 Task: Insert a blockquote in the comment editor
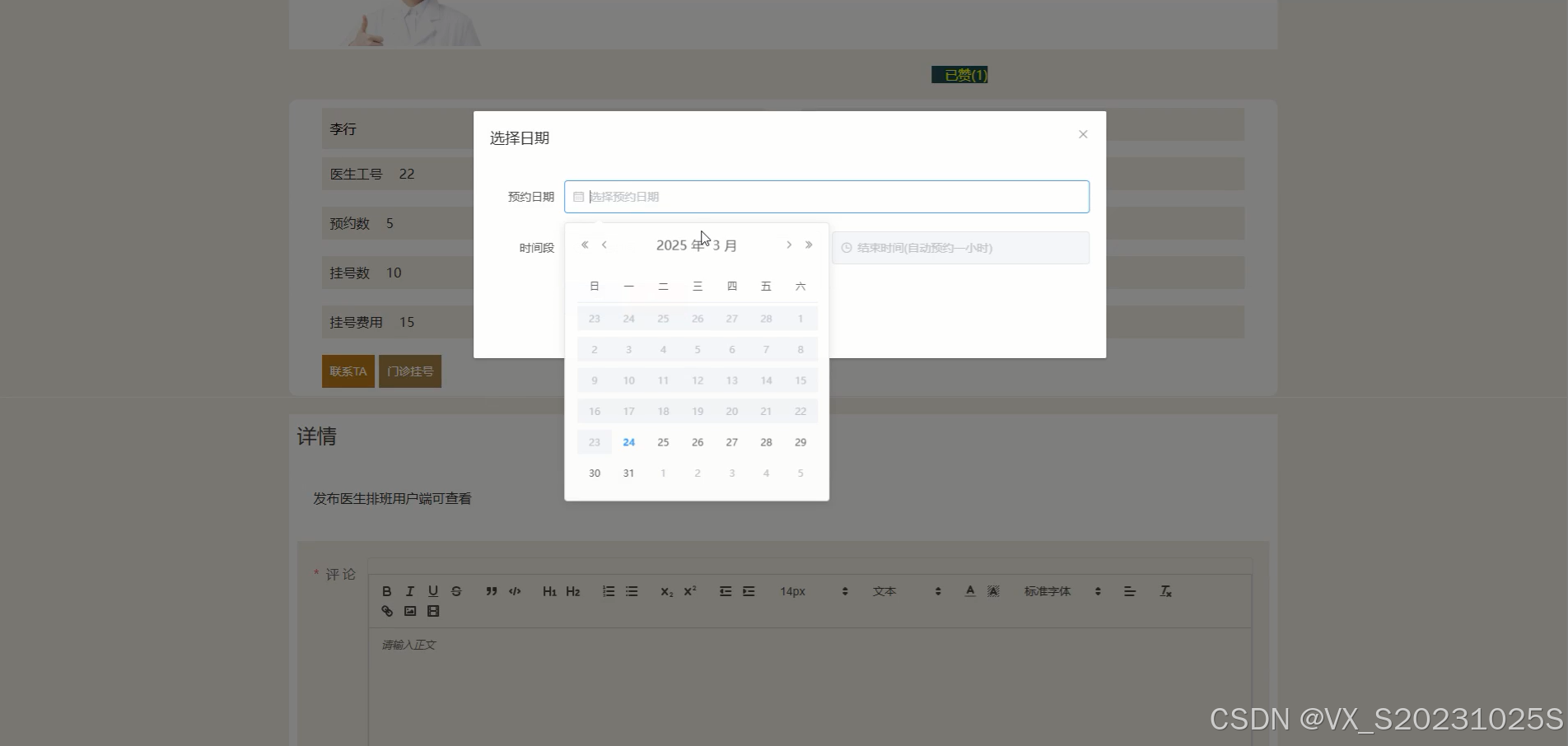click(492, 591)
